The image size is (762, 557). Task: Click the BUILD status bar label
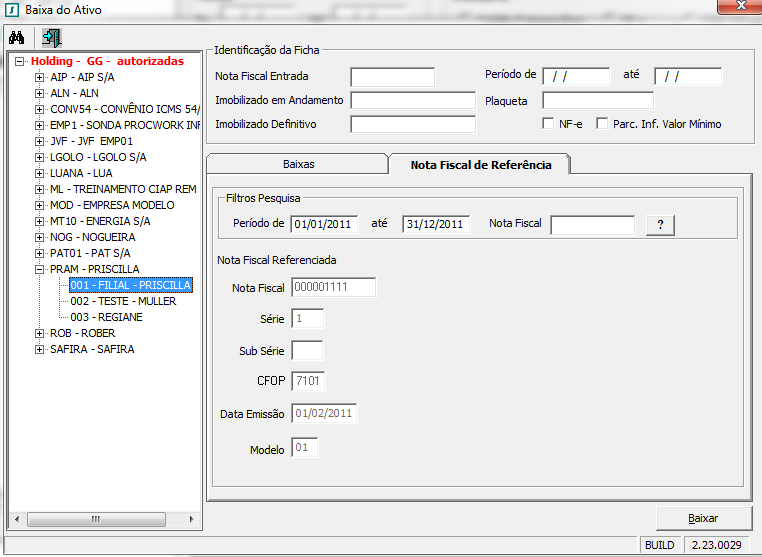coord(659,545)
